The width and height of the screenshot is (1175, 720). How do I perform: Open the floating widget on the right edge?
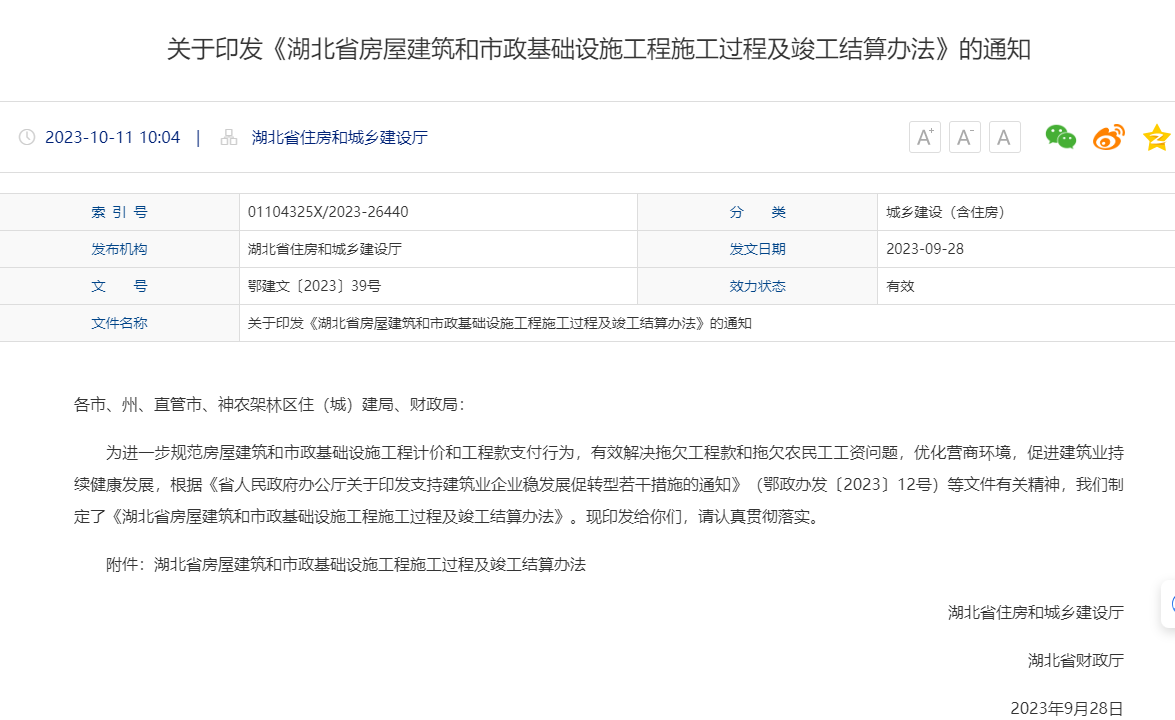(1168, 604)
